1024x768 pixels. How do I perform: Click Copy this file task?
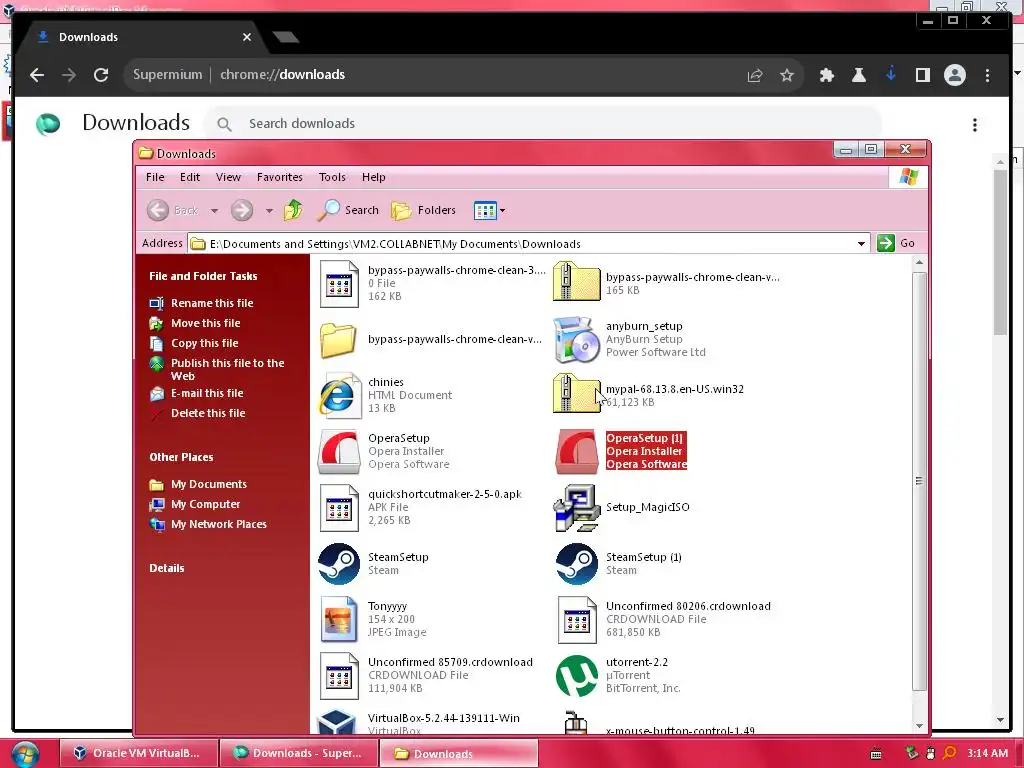[204, 344]
